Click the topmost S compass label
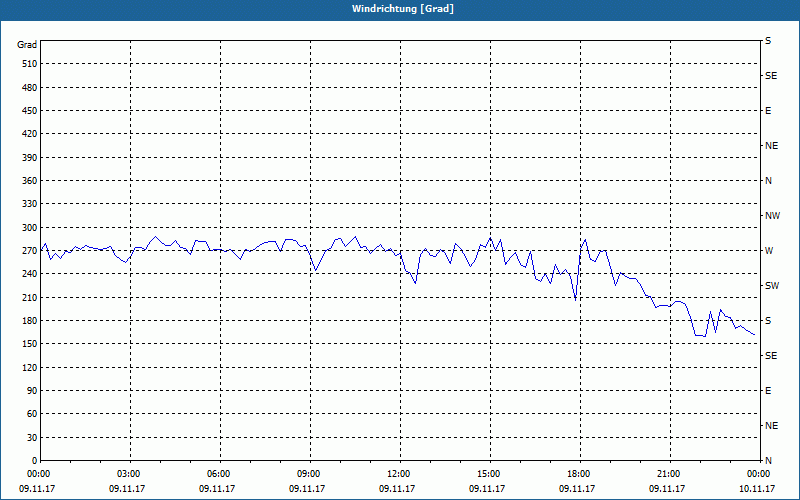The image size is (800, 500). click(x=768, y=41)
